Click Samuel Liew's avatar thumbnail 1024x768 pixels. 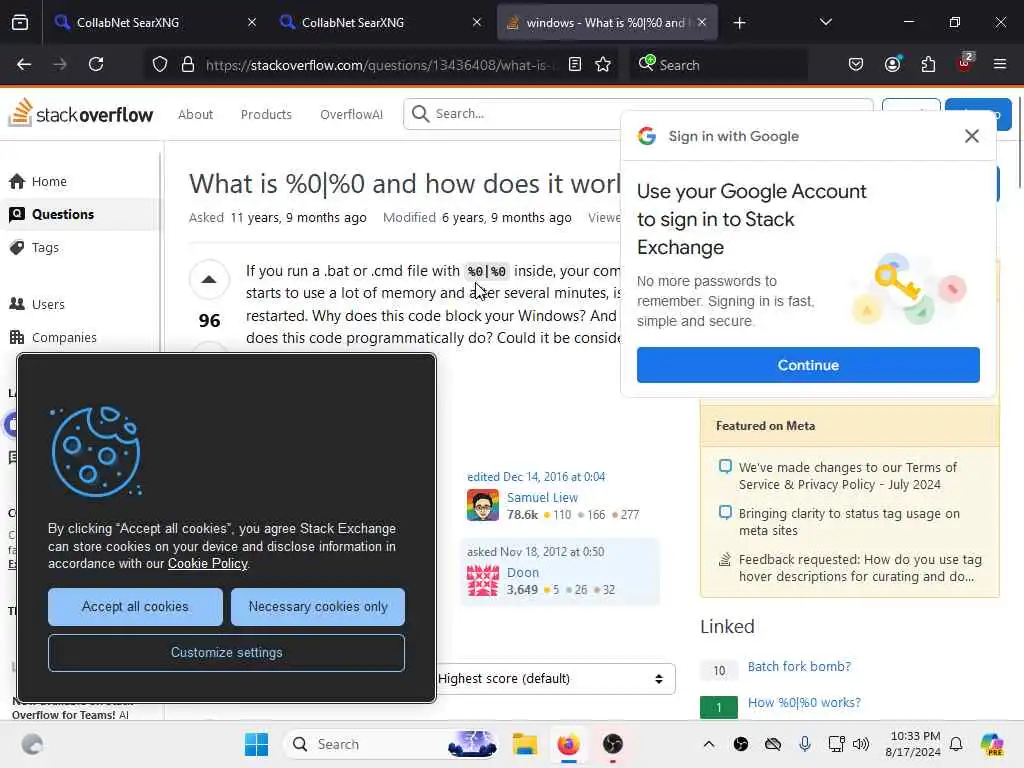point(483,505)
